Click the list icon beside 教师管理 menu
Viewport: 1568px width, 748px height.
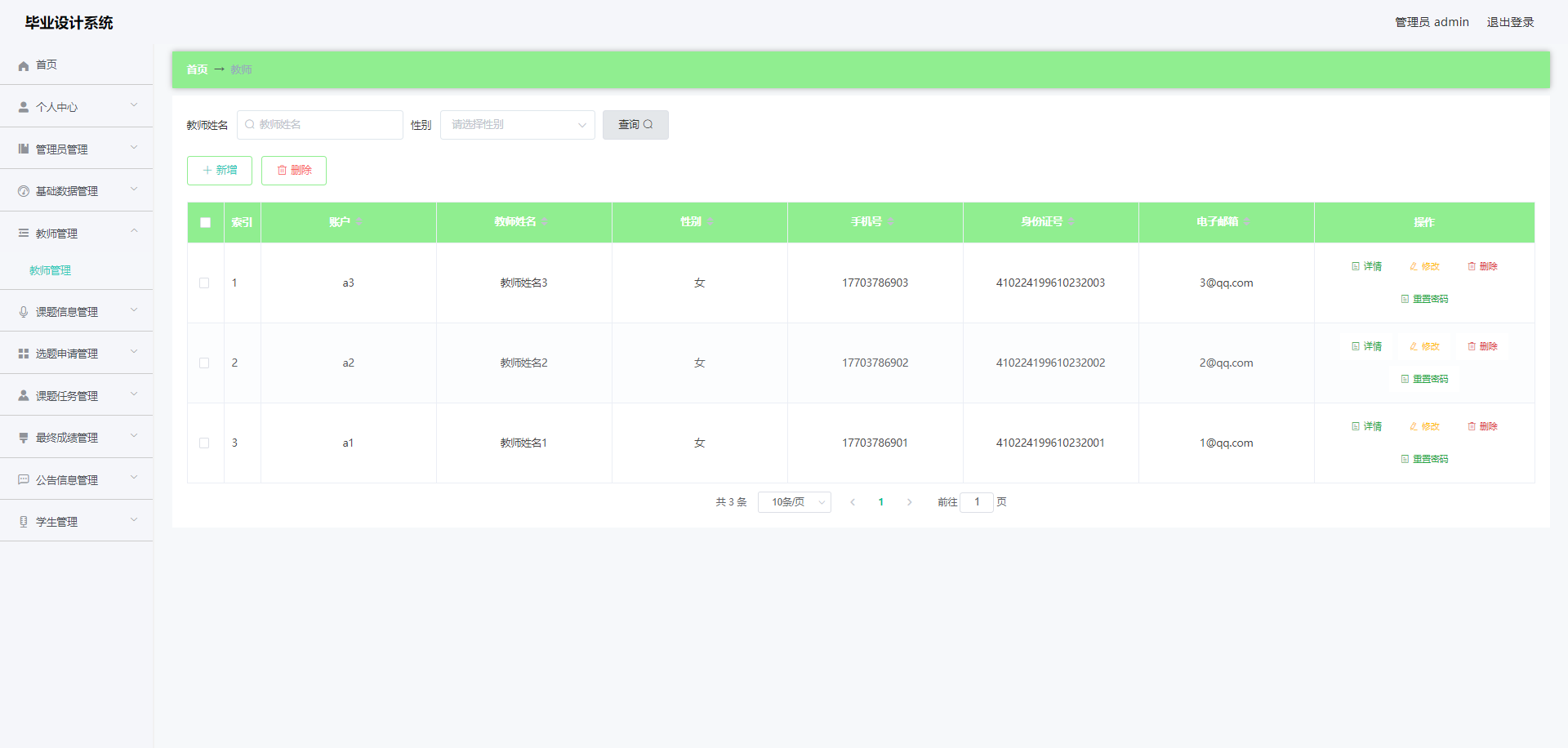coord(24,234)
